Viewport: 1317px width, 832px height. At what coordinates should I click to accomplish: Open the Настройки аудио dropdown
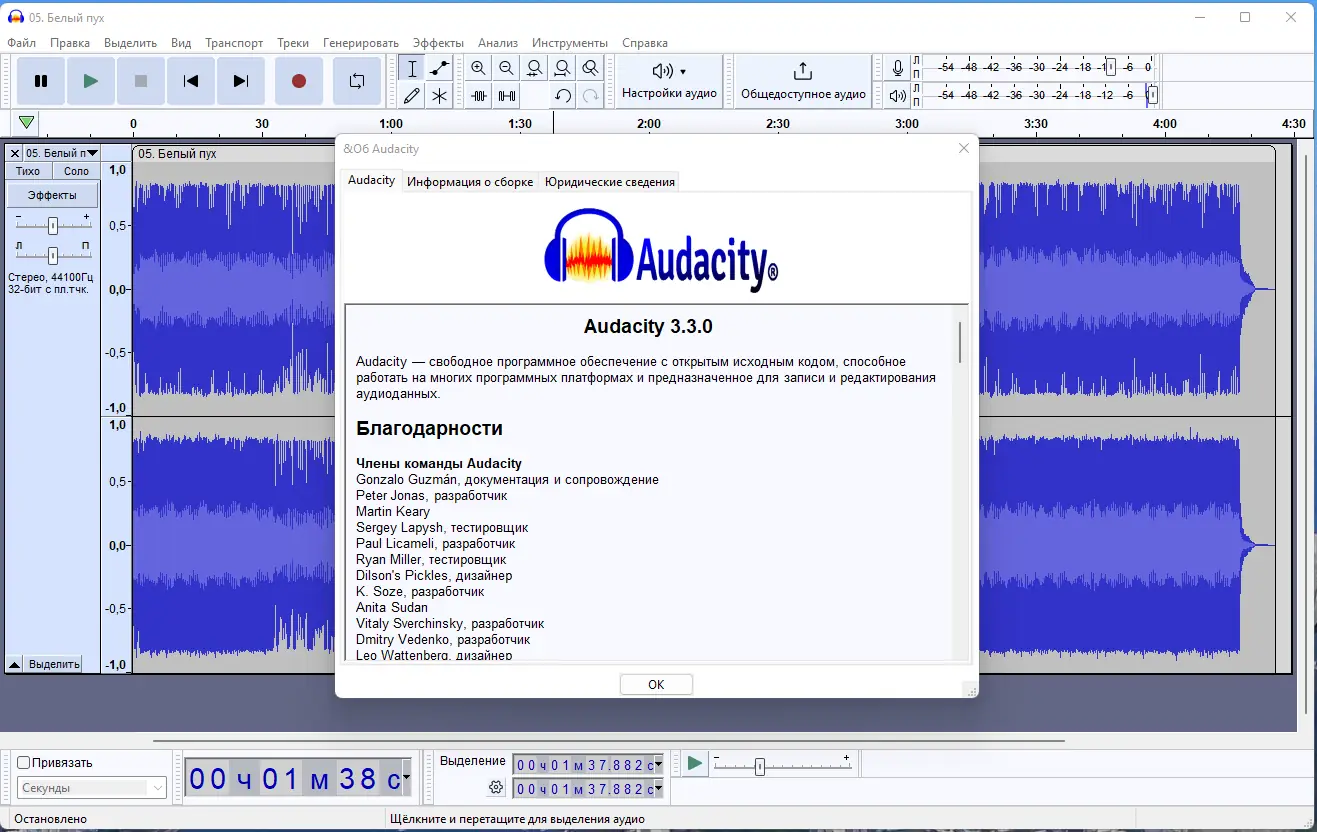(x=669, y=81)
